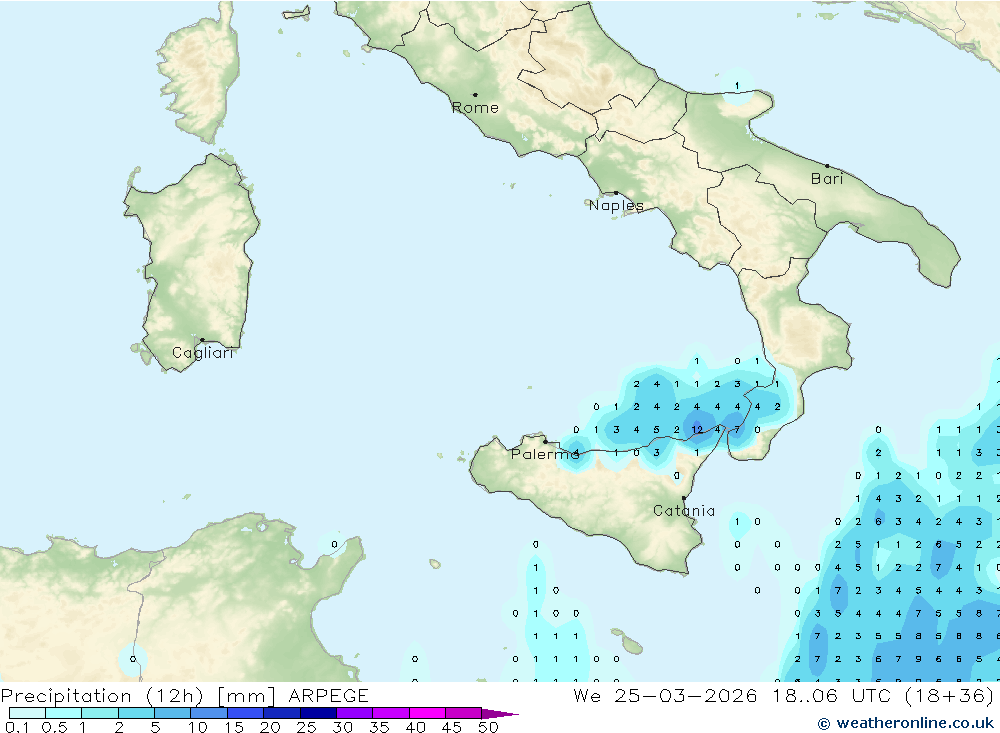This screenshot has width=1000, height=733.
Task: Click the Palermo city label
Action: [x=545, y=454]
